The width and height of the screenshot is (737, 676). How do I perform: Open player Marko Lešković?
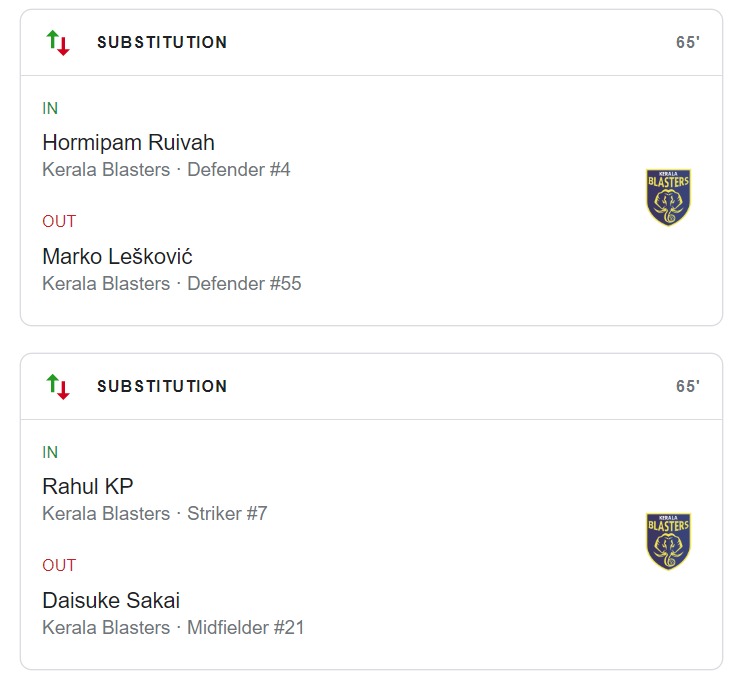117,256
